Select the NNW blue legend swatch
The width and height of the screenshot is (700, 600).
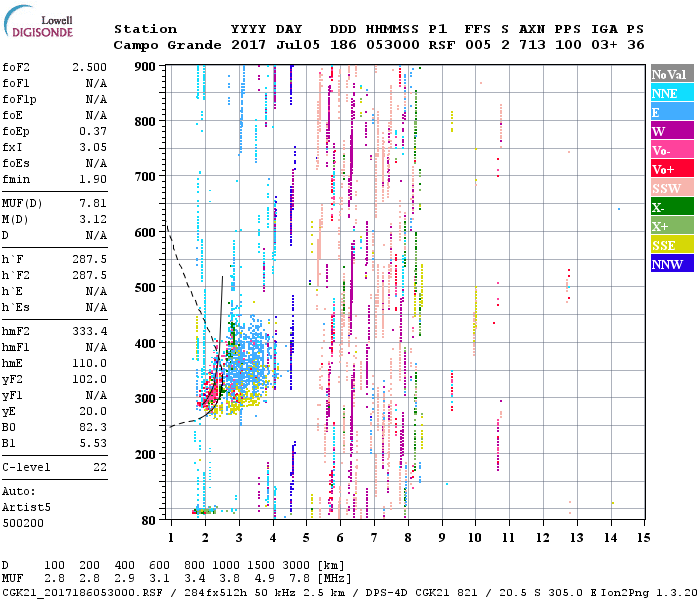671,264
